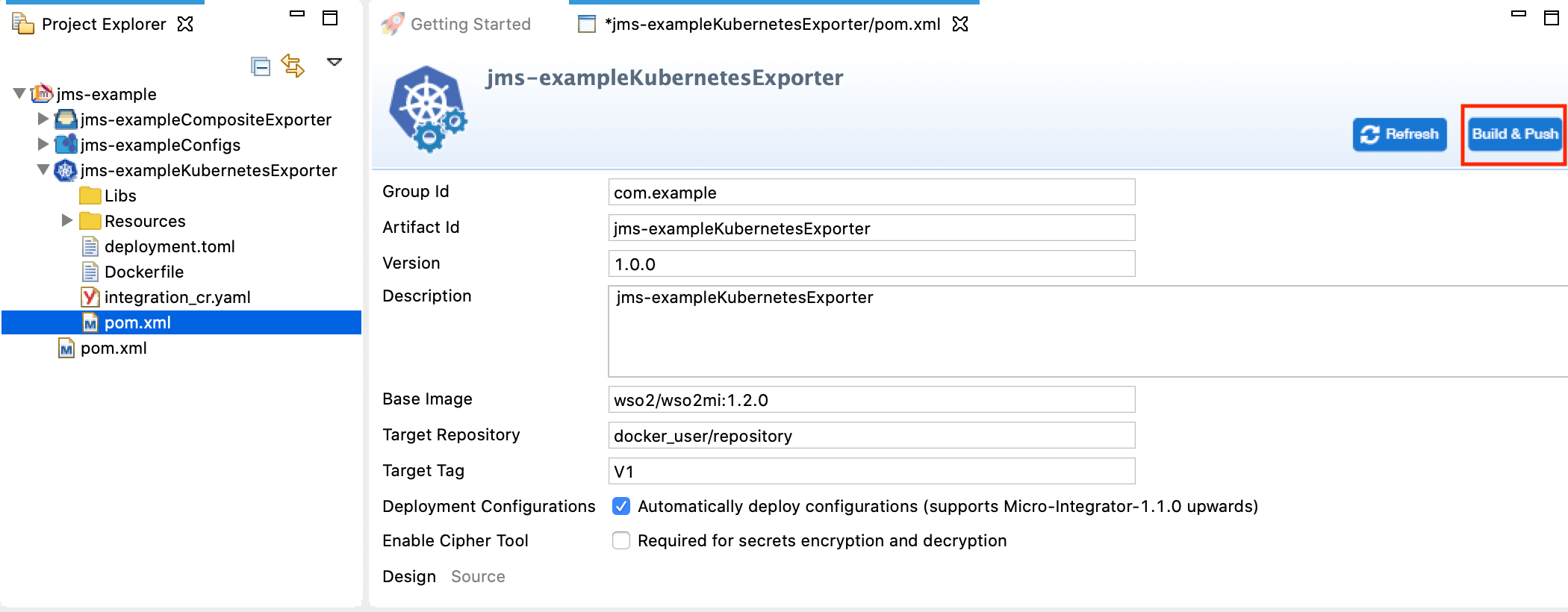Switch to the Source tab
The image size is (1568, 612).
point(478,576)
